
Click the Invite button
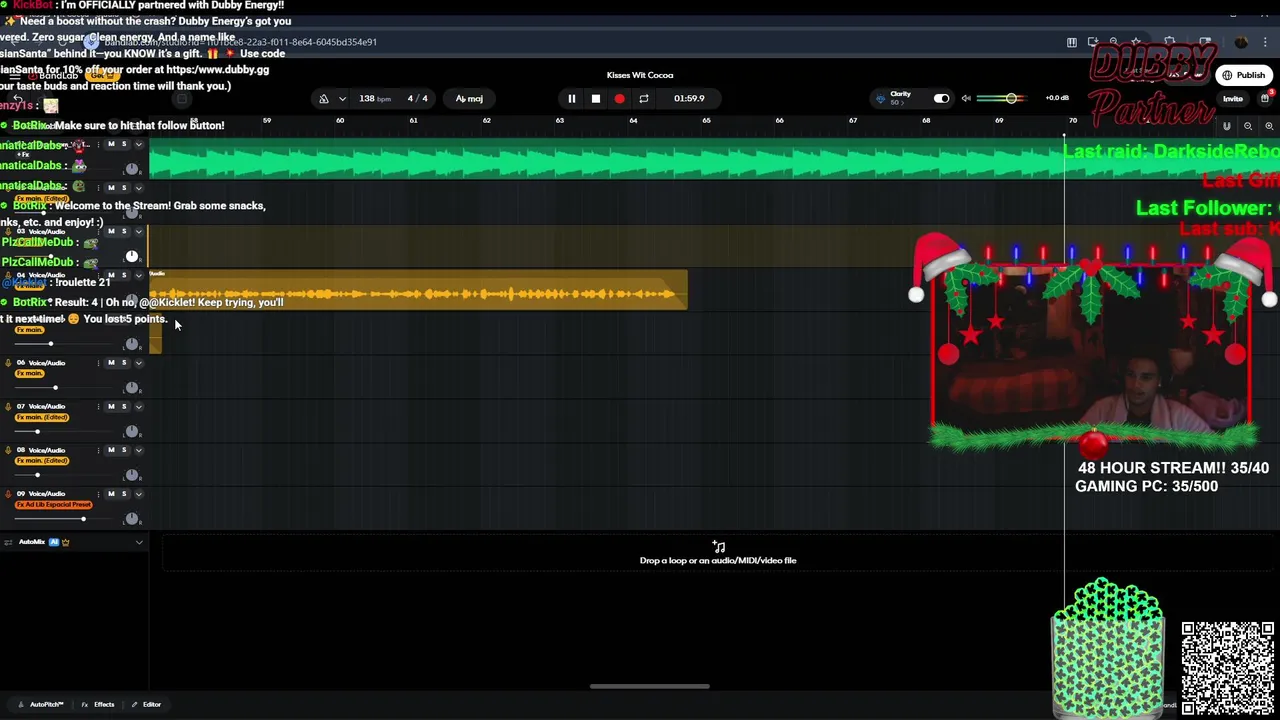[x=1233, y=99]
